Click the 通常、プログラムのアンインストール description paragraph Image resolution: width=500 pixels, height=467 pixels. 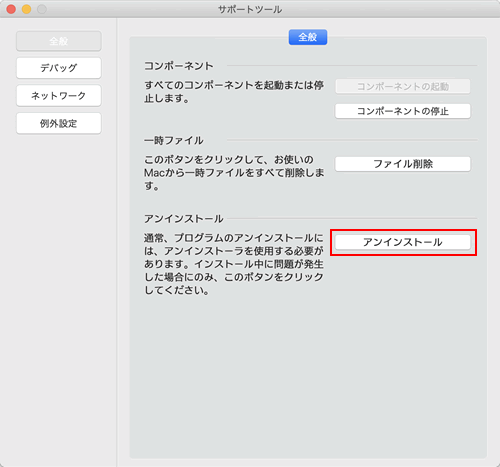[234, 264]
